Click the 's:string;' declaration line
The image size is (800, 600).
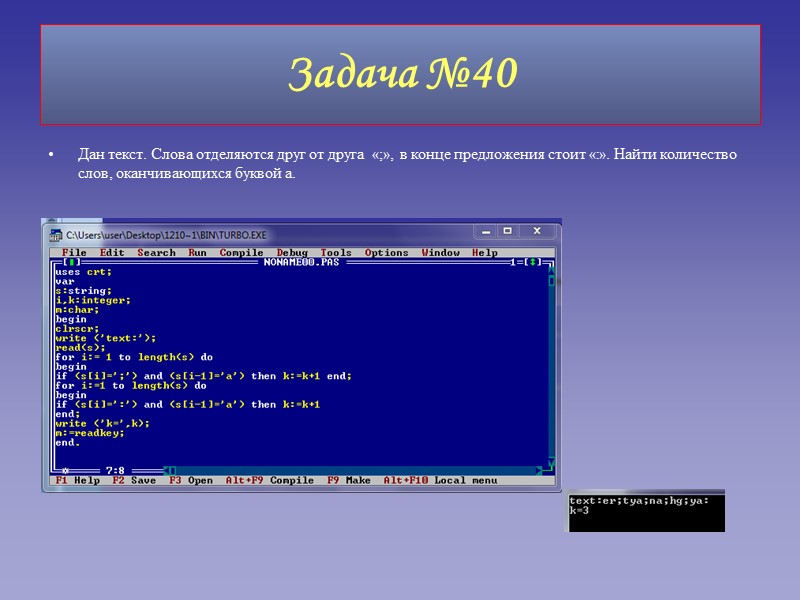point(83,291)
